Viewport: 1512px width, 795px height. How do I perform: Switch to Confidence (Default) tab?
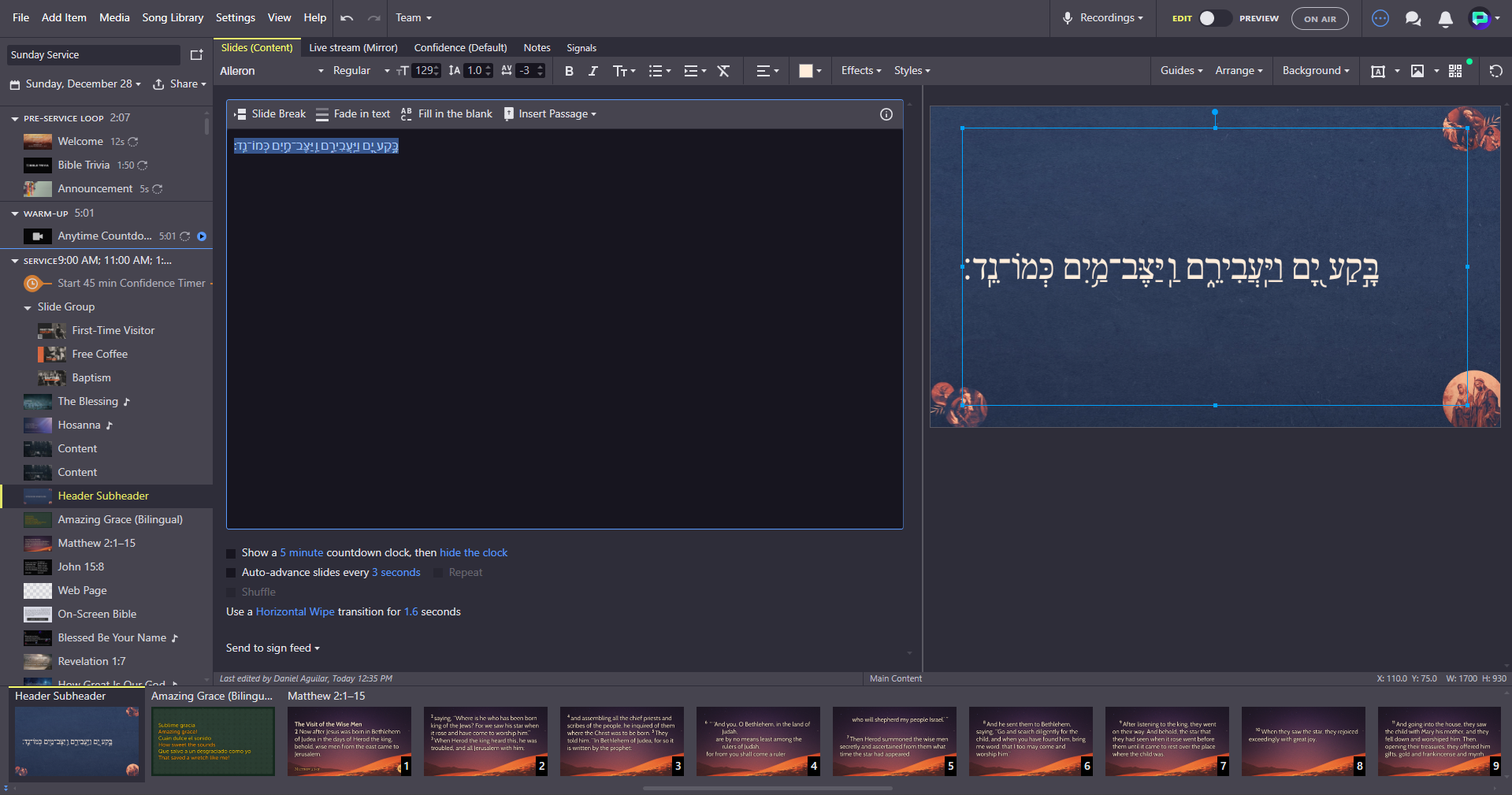(x=460, y=48)
